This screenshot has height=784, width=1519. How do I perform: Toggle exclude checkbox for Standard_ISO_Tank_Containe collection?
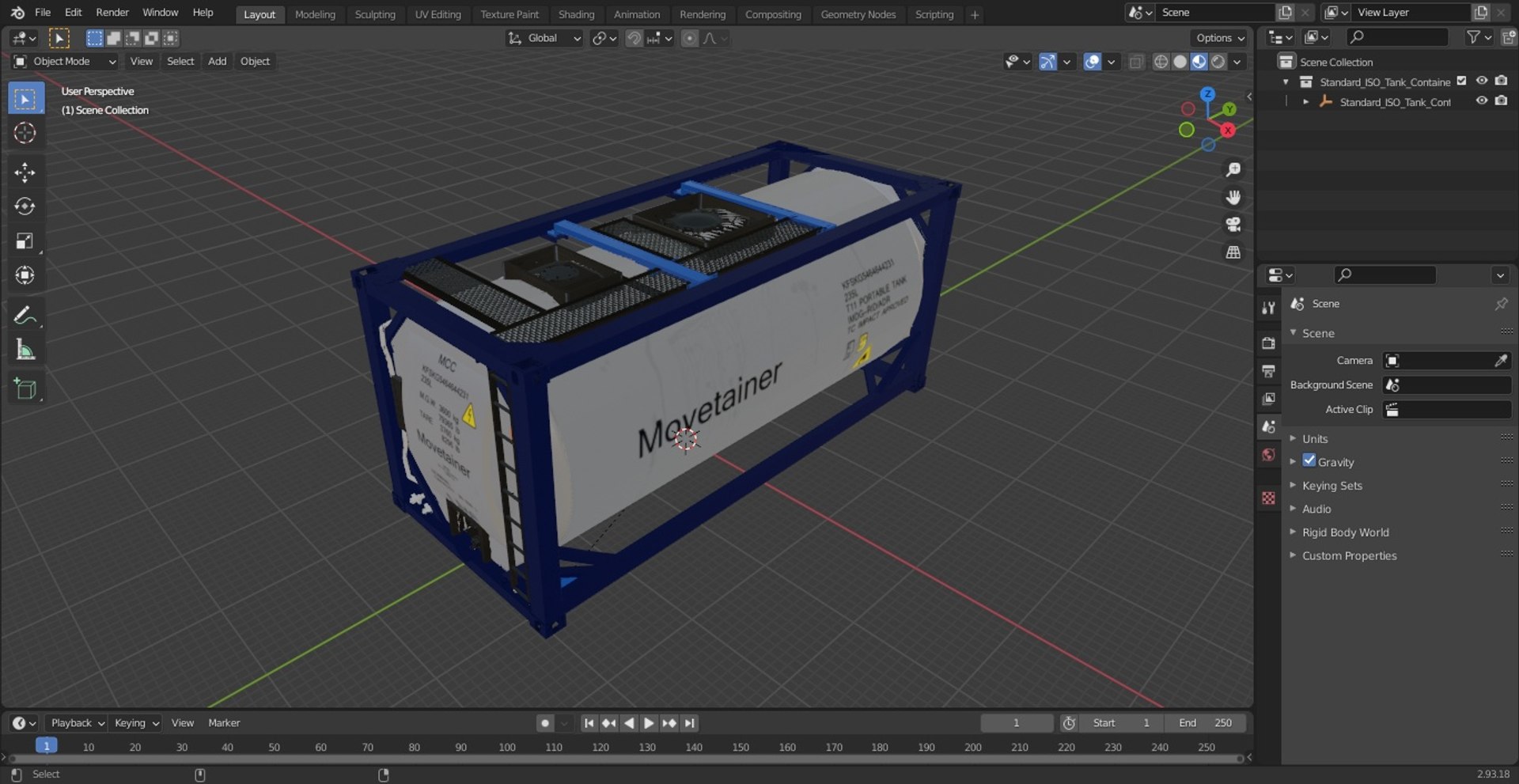(1462, 81)
